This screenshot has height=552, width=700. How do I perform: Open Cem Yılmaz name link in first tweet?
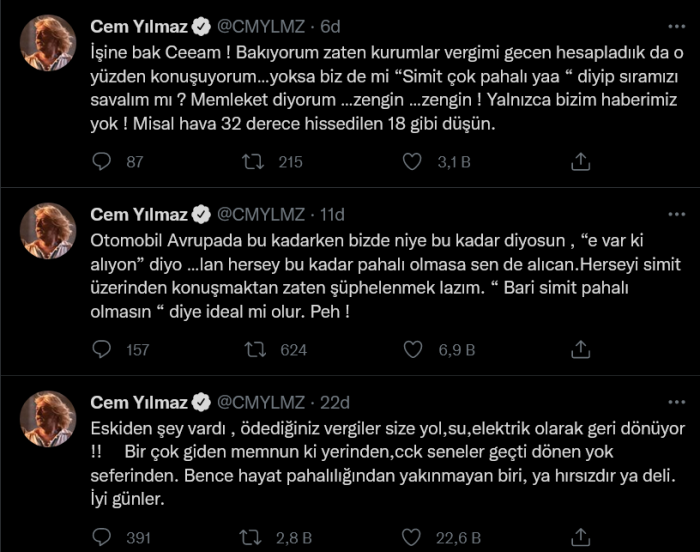point(138,25)
